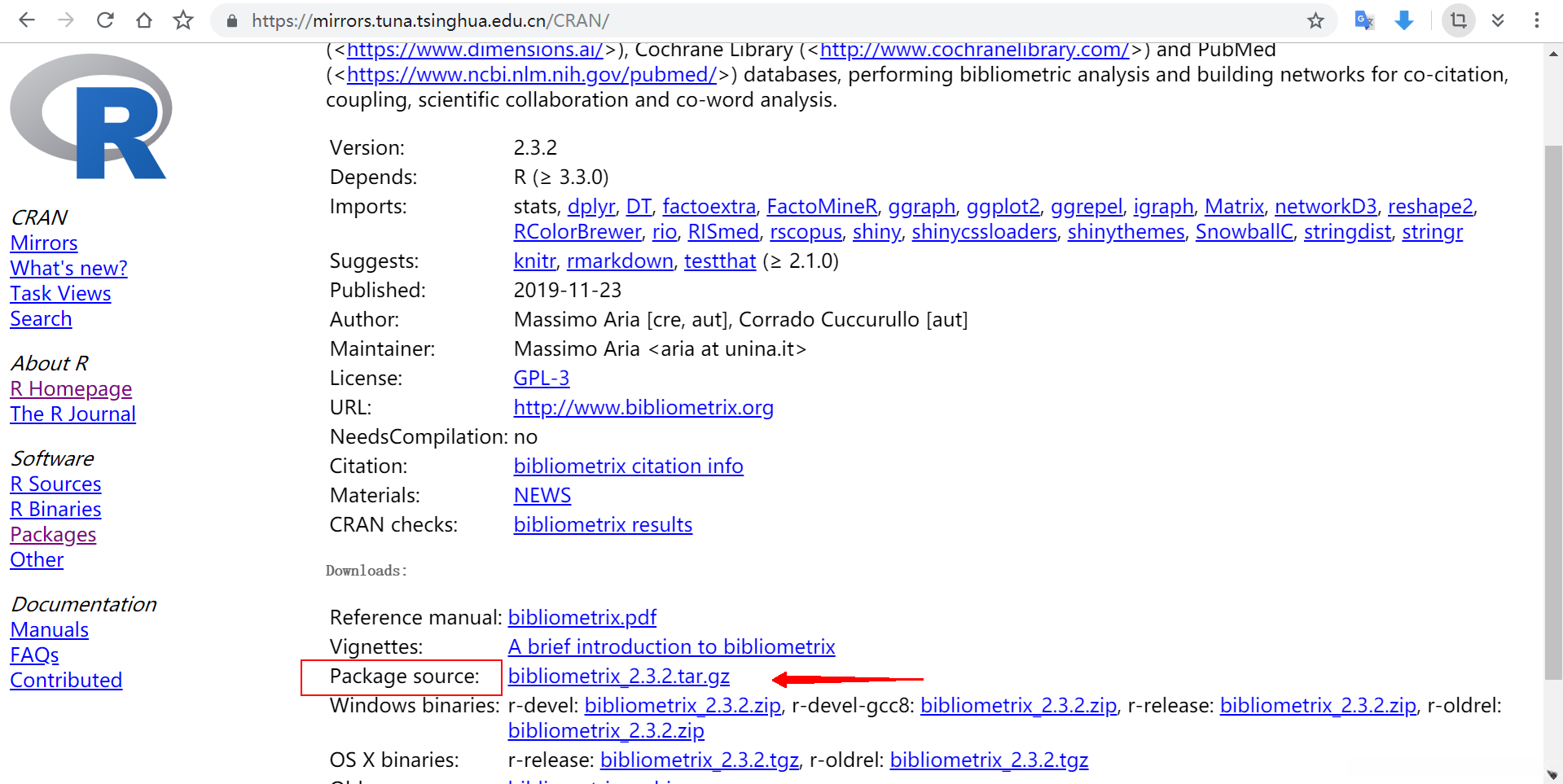Screen dimensions: 1563x784
Task: Open the PubMed ncbi.nlm.nih.gov link
Action: [531, 75]
